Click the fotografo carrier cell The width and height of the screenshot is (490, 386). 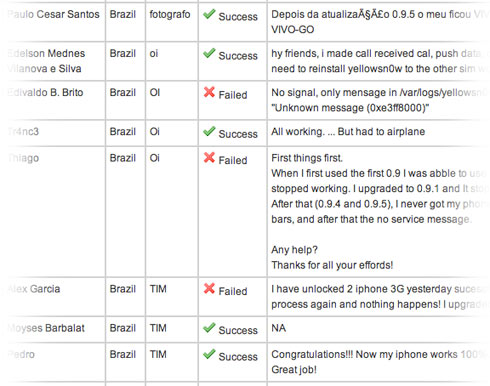click(x=170, y=15)
